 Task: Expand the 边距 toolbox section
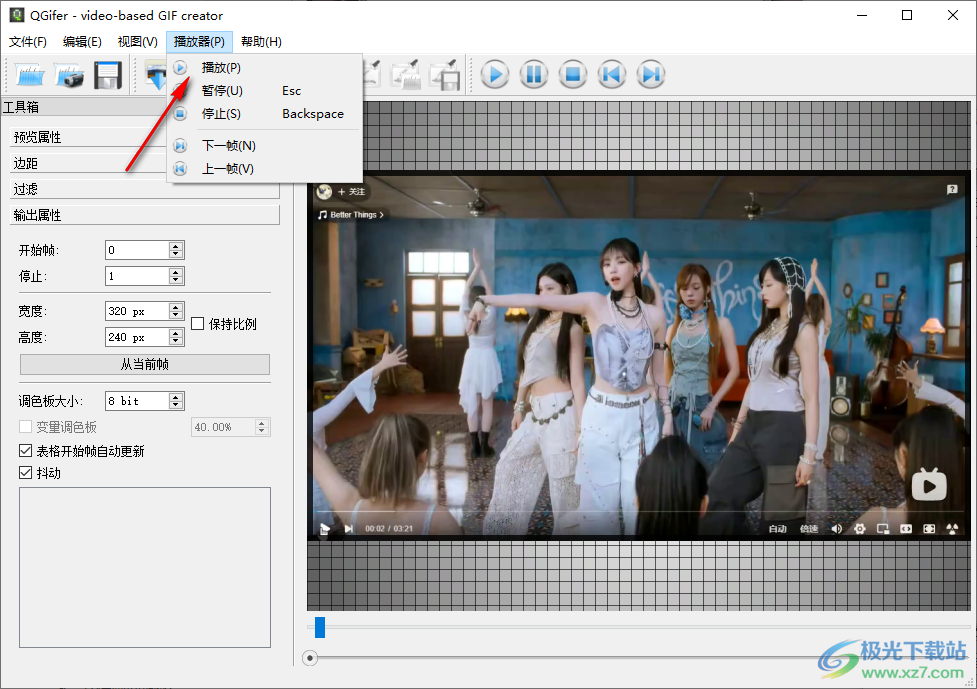pos(88,163)
